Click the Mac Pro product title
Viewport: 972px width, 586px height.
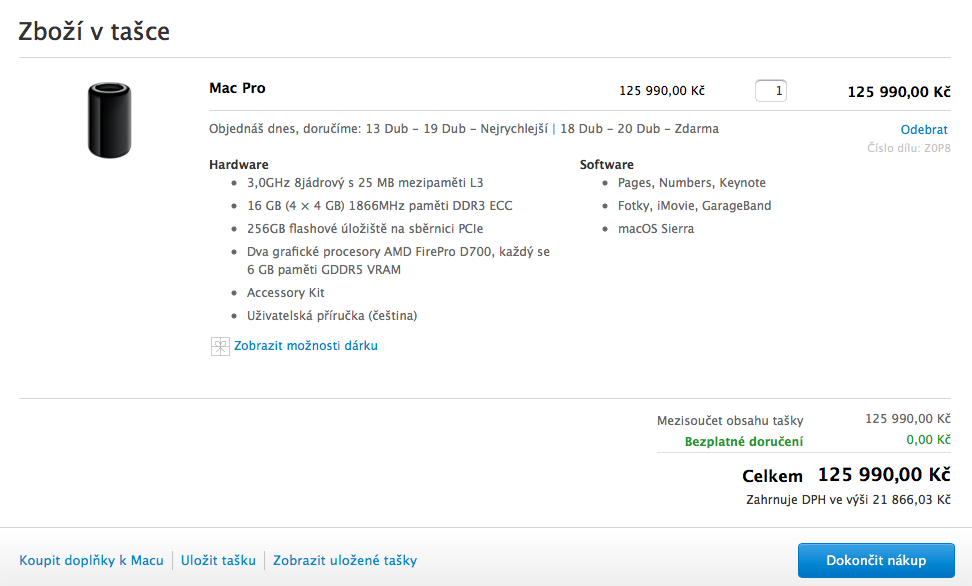coord(237,88)
